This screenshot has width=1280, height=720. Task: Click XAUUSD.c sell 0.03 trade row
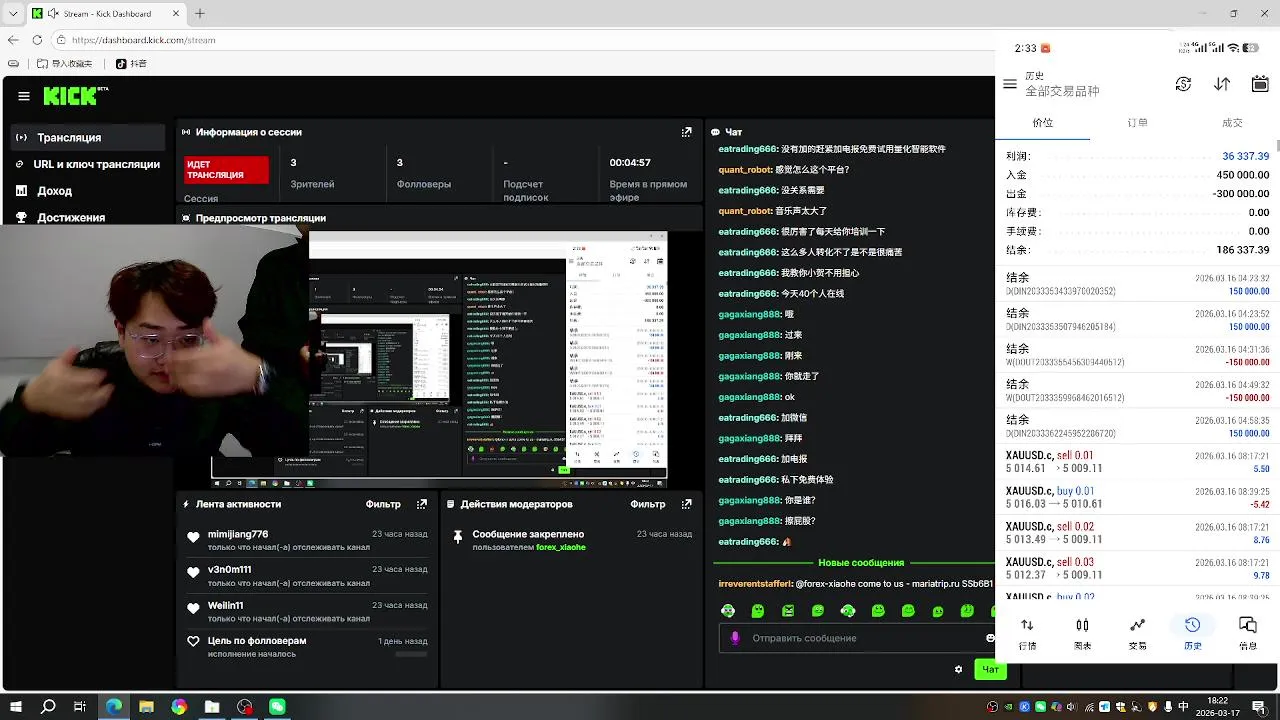tap(1137, 569)
